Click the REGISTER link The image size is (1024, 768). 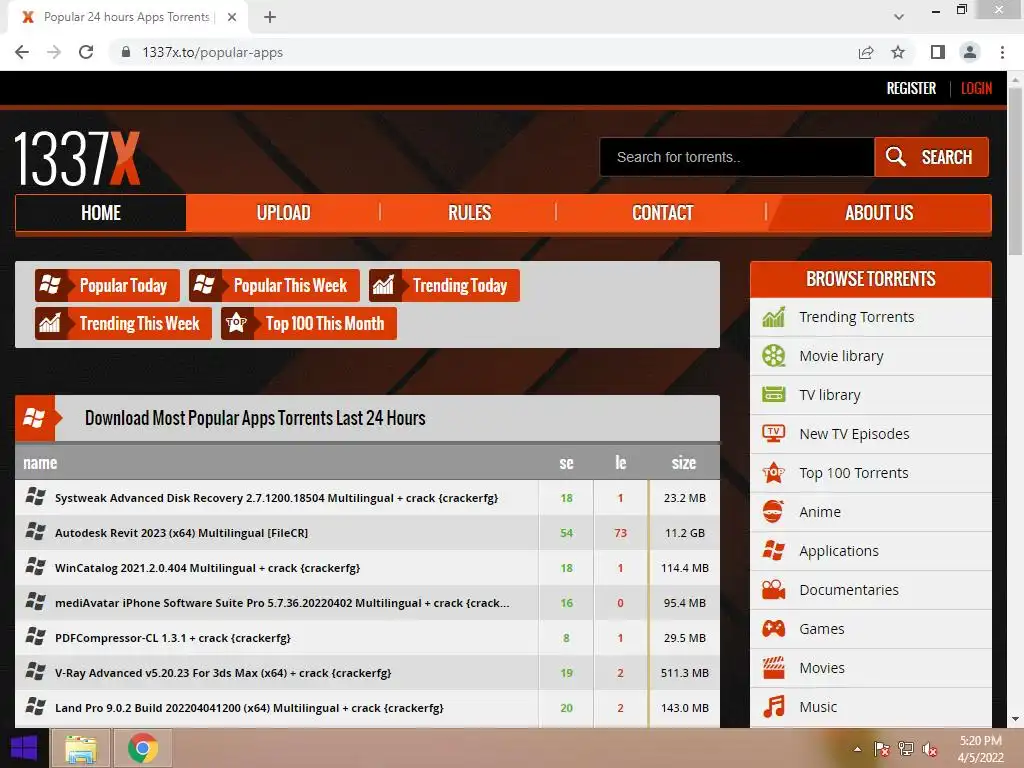click(x=911, y=88)
